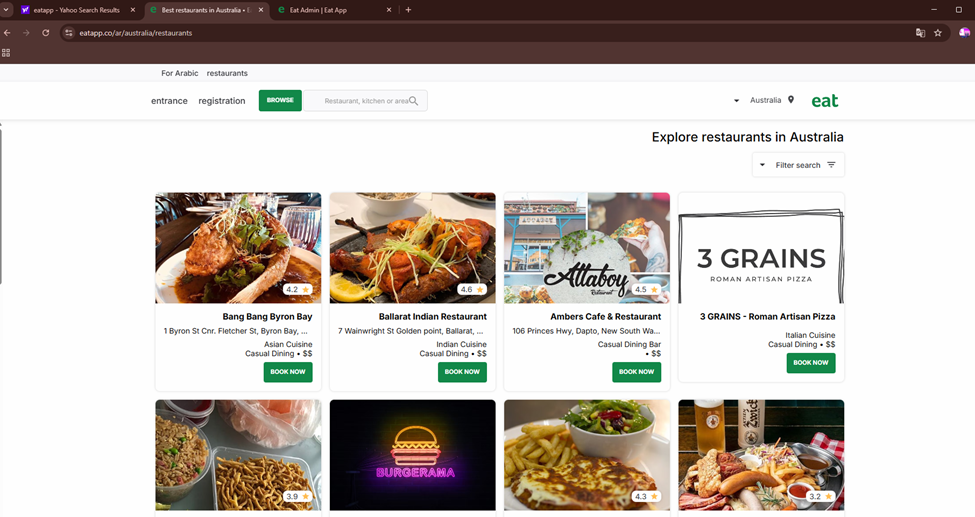Click the 7 Wainwright St address text
Viewport: 975px width, 517px height.
410,331
